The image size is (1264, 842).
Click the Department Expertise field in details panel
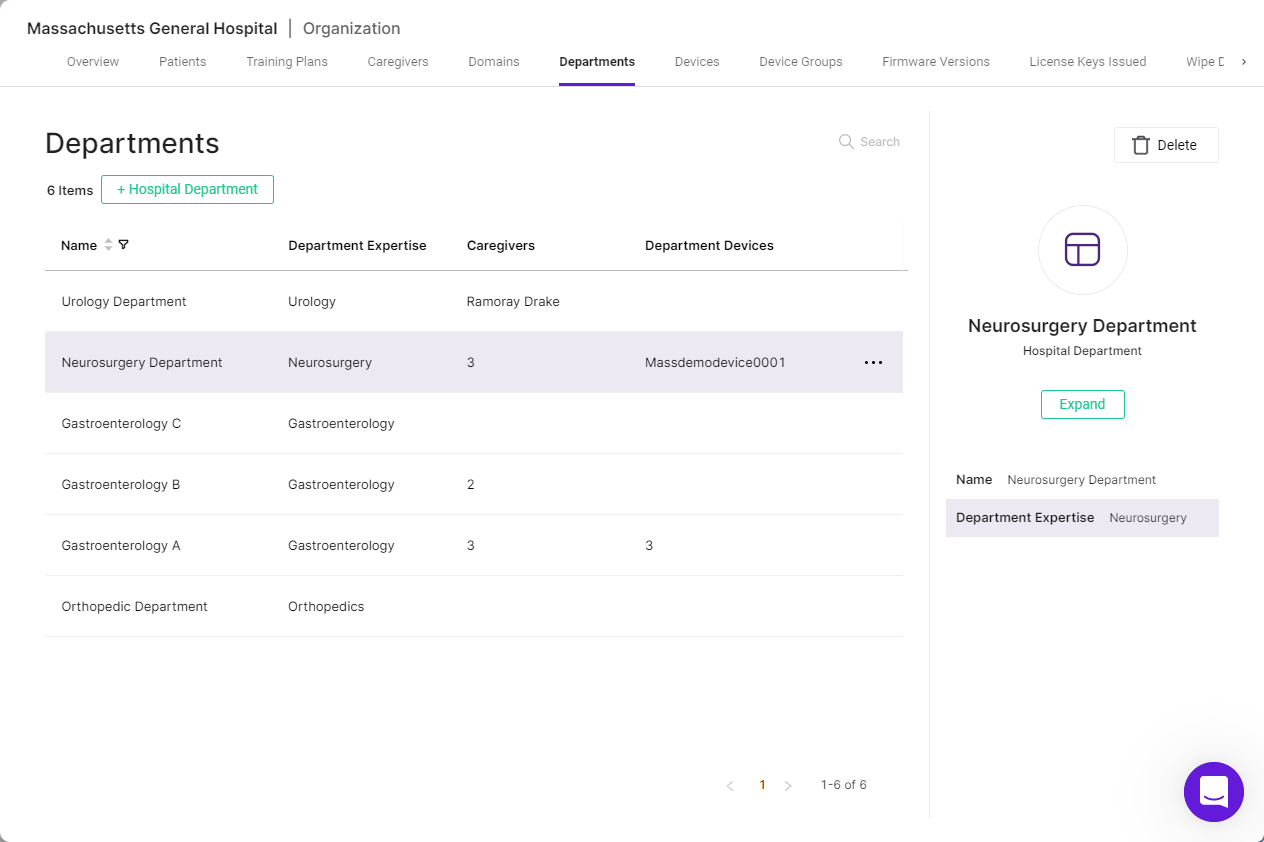[x=1082, y=518]
